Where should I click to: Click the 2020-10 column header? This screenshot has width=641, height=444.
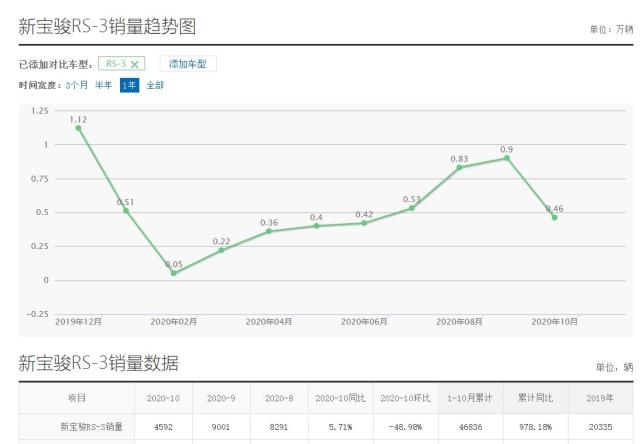(x=163, y=398)
